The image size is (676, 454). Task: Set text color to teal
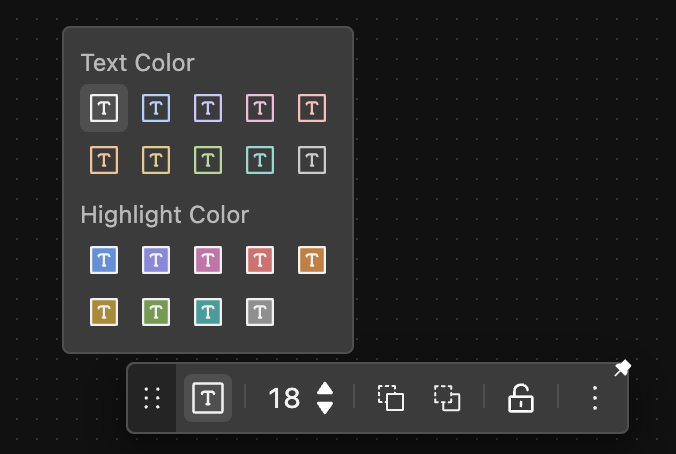tap(260, 160)
